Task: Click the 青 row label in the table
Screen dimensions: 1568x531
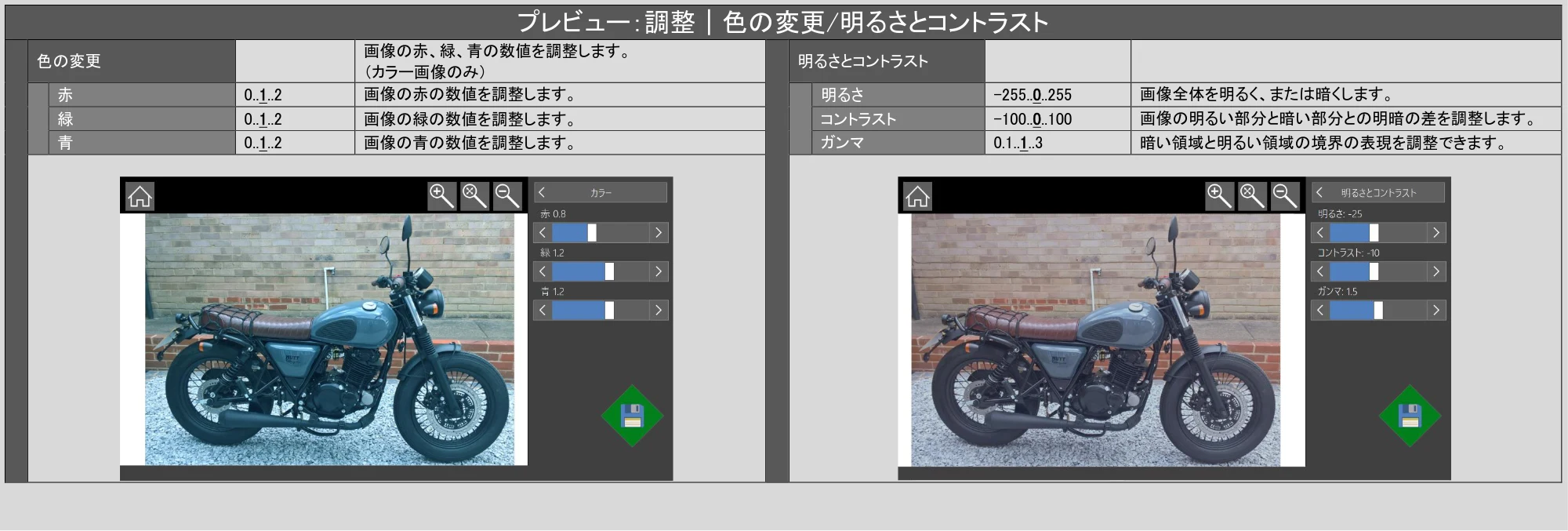Action: point(142,143)
